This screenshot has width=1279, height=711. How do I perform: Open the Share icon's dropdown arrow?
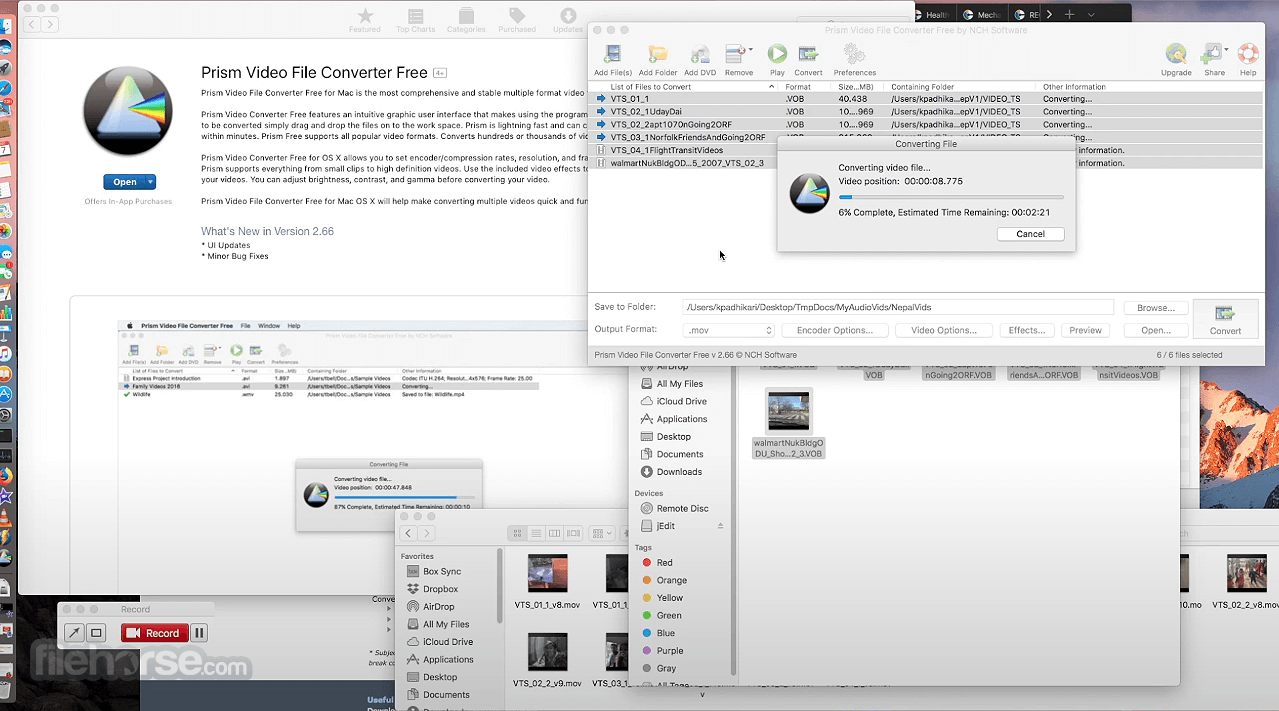coord(1226,48)
